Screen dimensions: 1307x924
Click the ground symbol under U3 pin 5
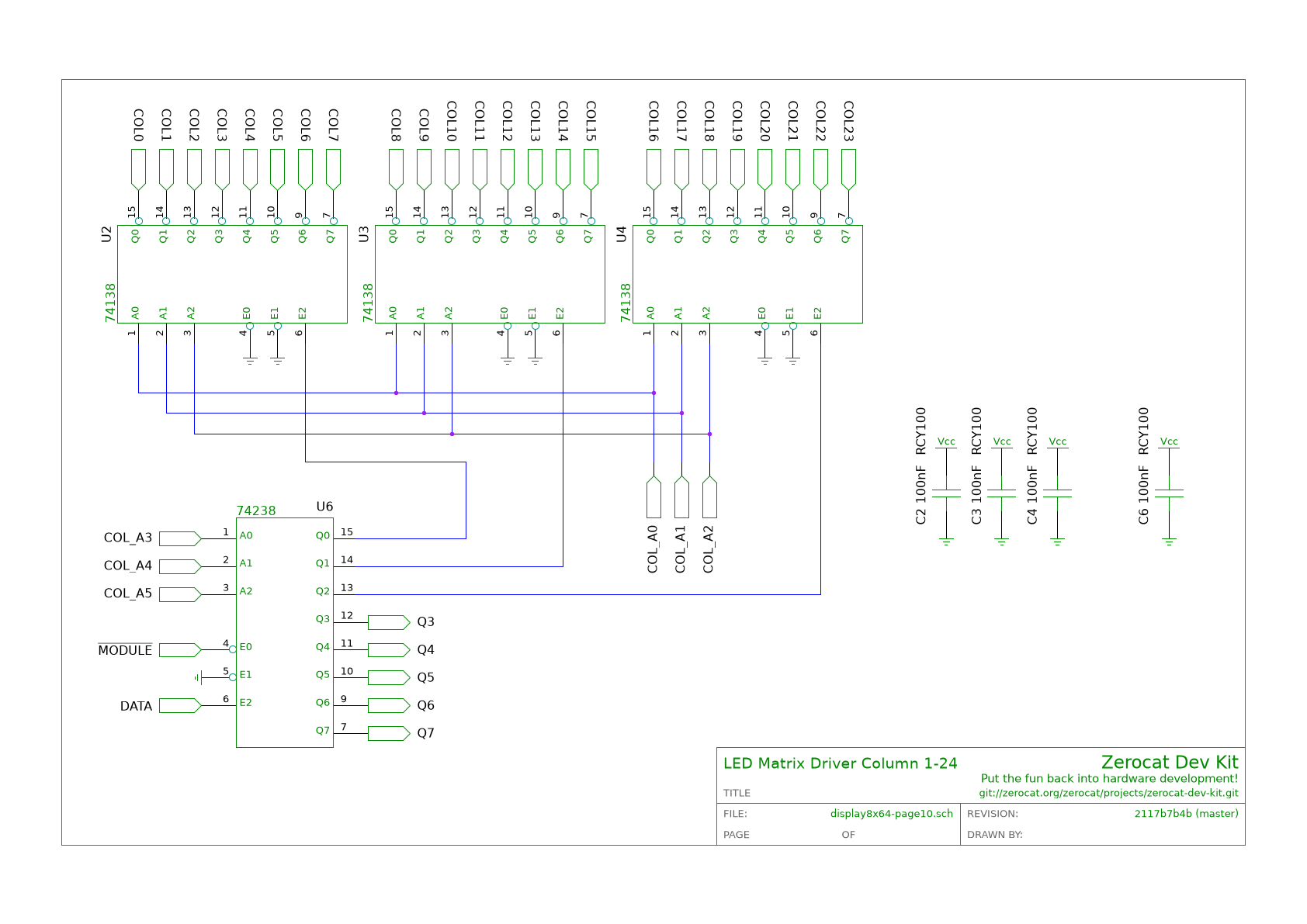coord(536,360)
